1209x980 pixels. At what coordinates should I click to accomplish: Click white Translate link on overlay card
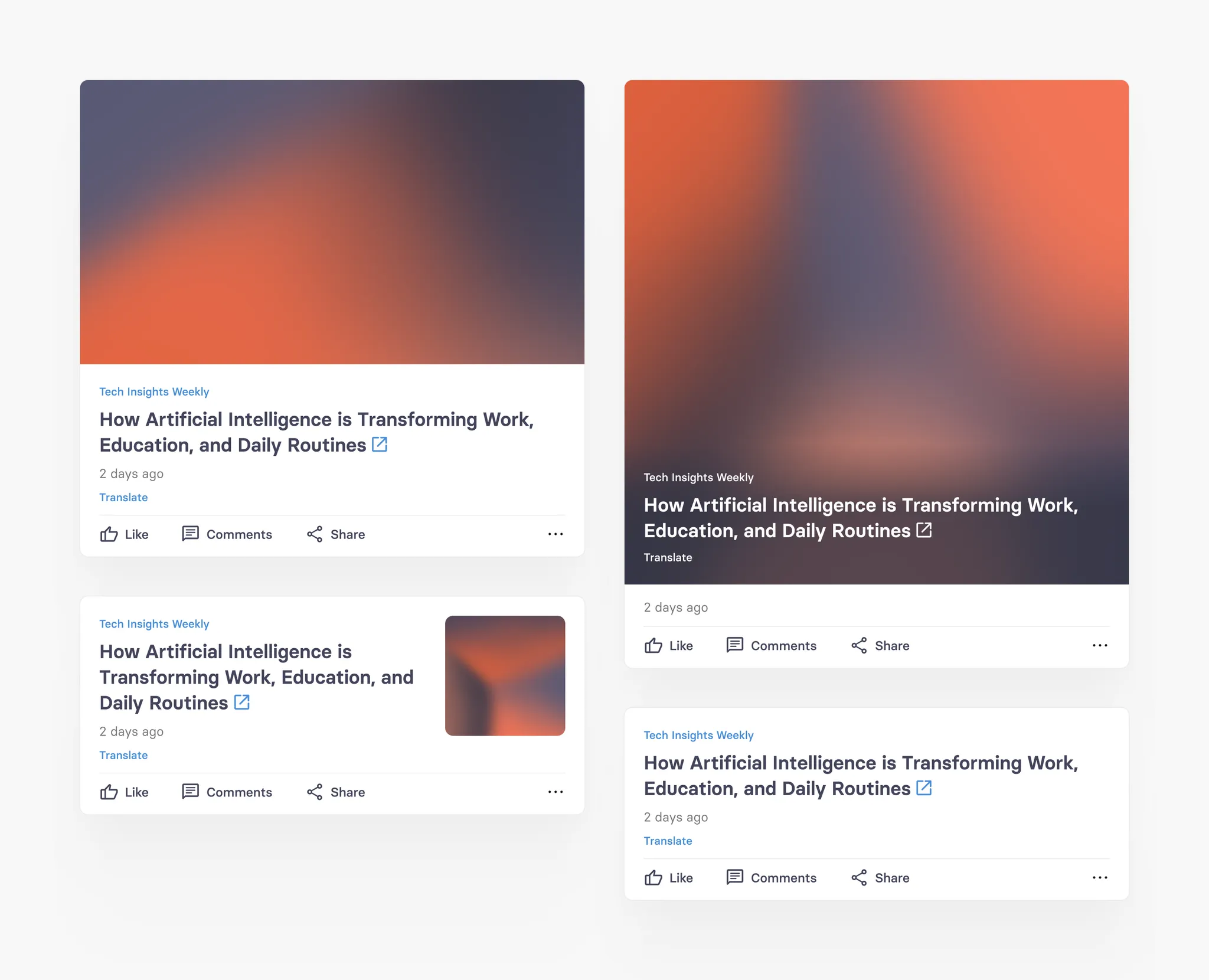click(x=668, y=557)
